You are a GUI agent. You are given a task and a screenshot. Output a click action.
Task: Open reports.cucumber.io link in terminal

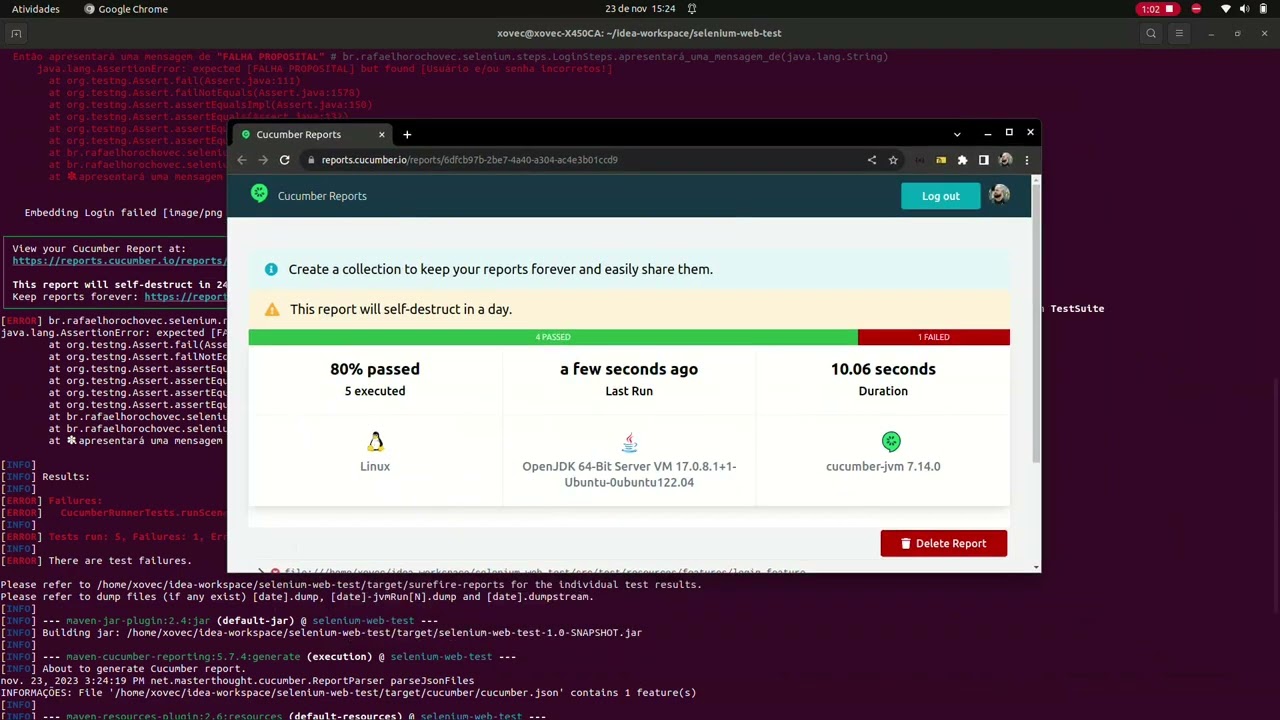tap(119, 261)
